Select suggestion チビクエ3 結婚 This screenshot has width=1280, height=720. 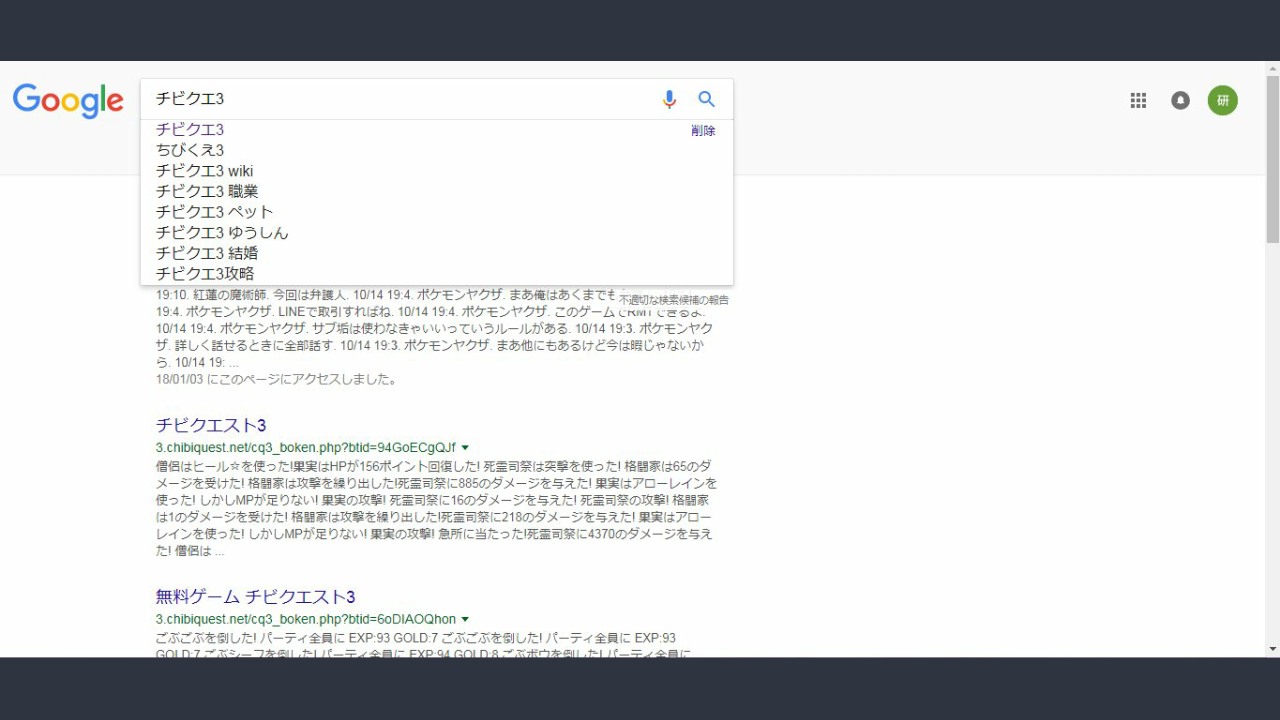[x=207, y=253]
